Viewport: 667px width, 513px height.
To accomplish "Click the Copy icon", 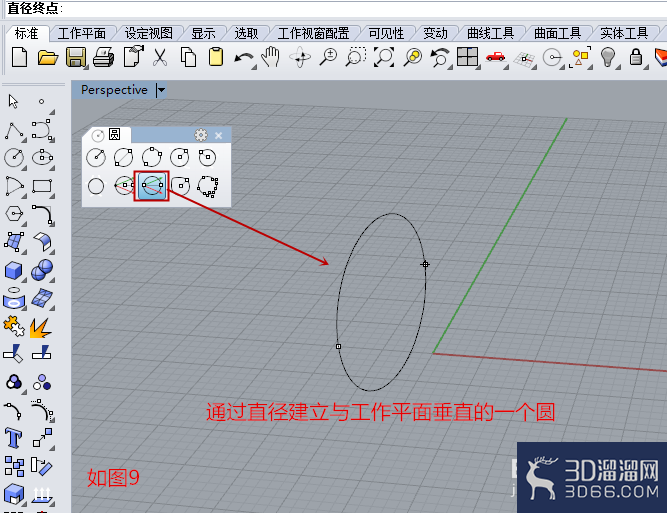I will pos(188,57).
